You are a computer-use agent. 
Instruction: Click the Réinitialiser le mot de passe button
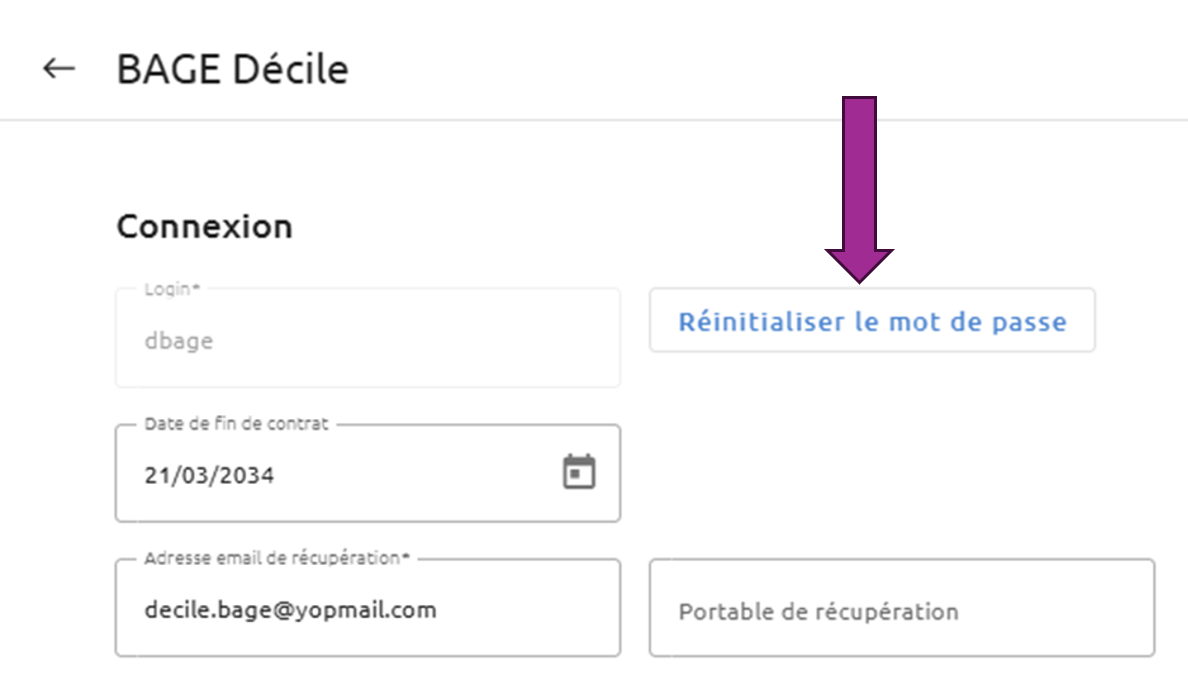tap(872, 320)
